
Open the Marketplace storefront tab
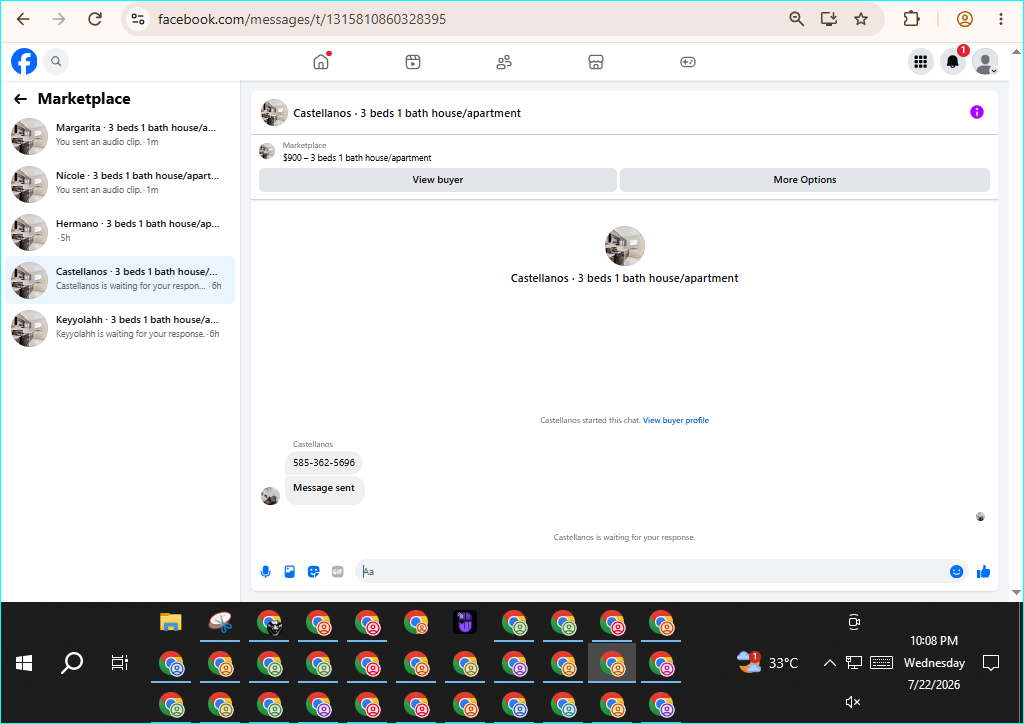[x=596, y=62]
